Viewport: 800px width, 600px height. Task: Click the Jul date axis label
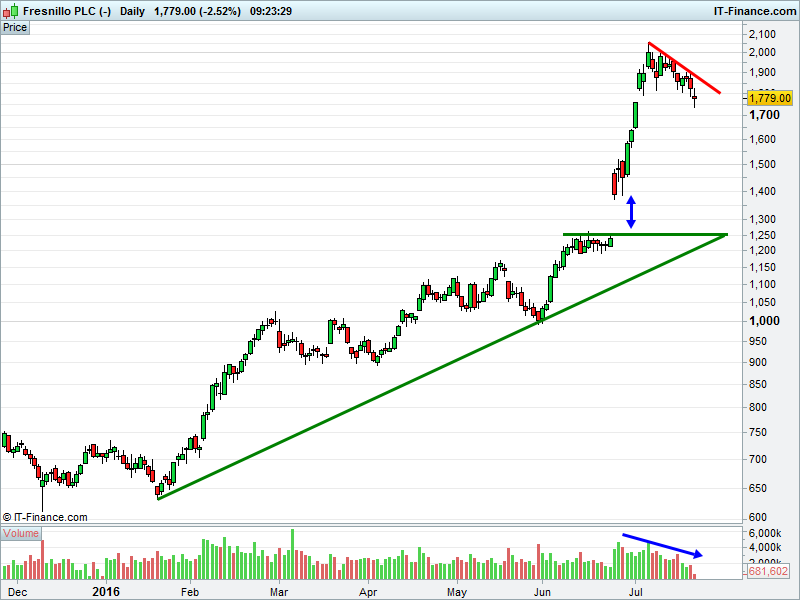[635, 592]
